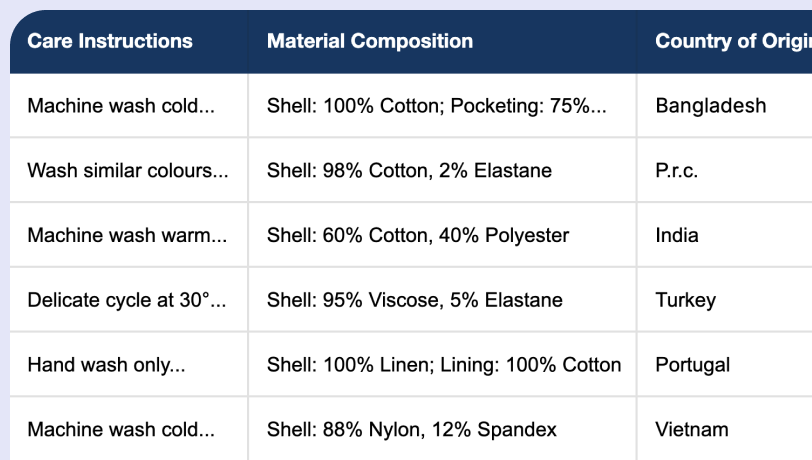Select the 'Machine wash warm...' care cell
The image size is (812, 460).
point(127,236)
